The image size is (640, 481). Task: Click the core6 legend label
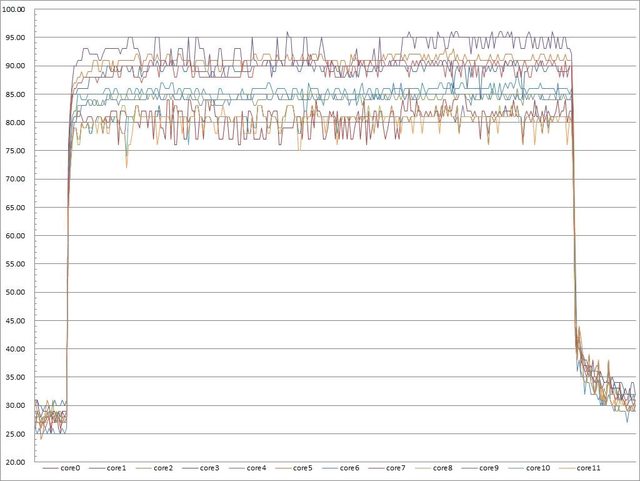pyautogui.click(x=349, y=467)
